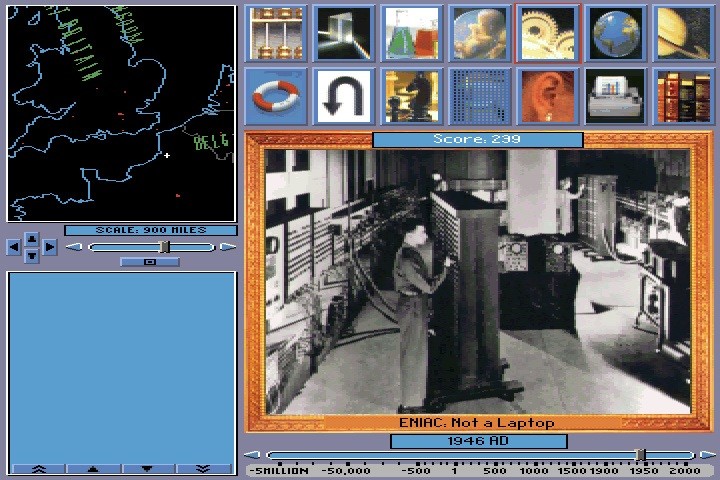Print using the printer icon
Screen dimensions: 720x480
click(x=616, y=96)
